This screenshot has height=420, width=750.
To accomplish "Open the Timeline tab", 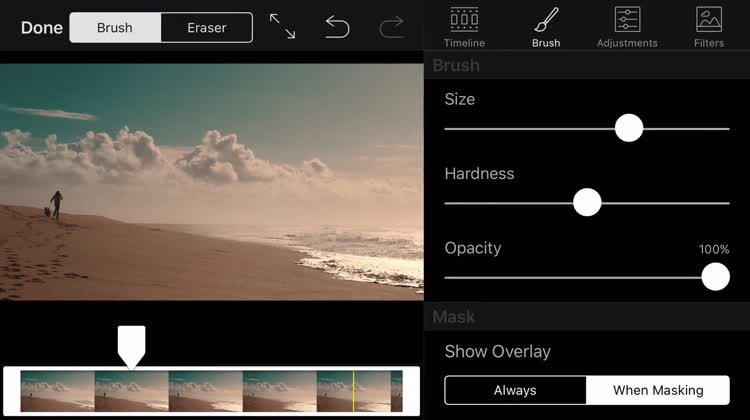I will pos(464,27).
